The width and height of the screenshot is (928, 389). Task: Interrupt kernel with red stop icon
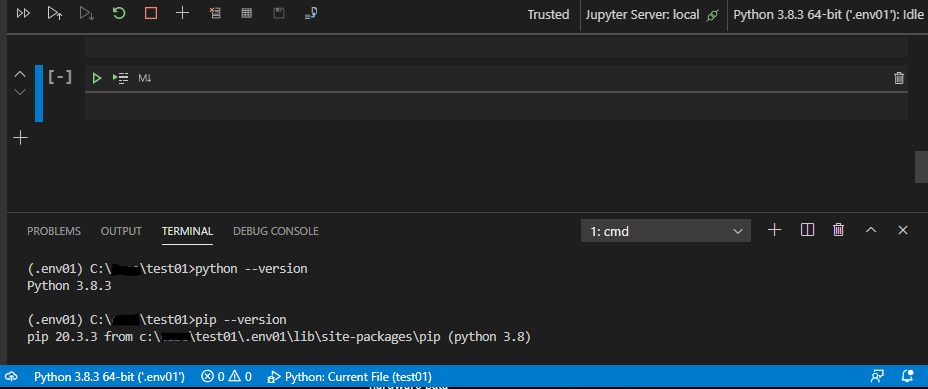coord(151,13)
